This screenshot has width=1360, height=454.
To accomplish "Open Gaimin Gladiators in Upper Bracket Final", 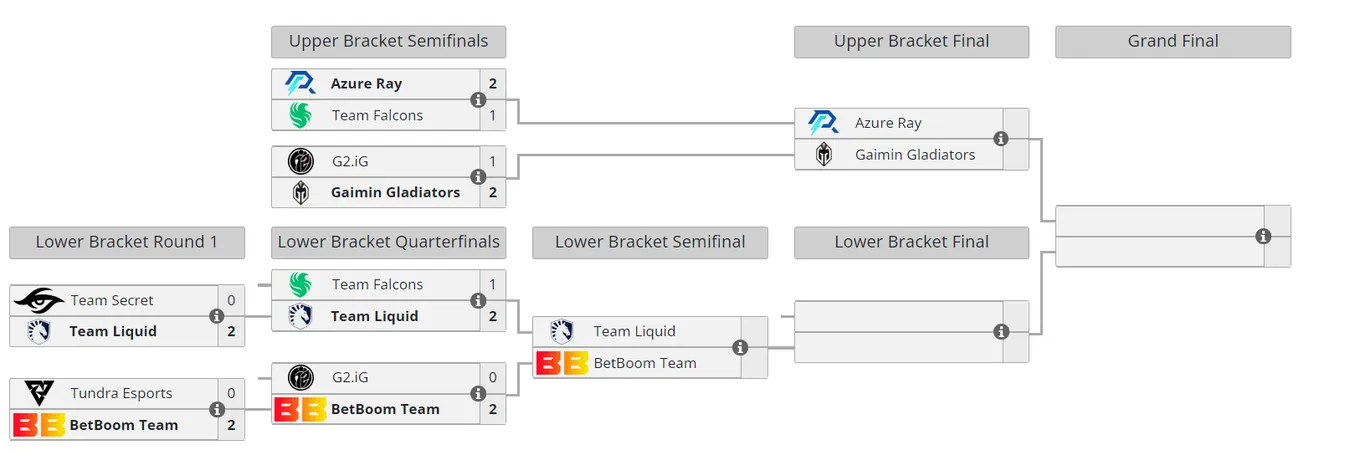I will pyautogui.click(x=915, y=155).
